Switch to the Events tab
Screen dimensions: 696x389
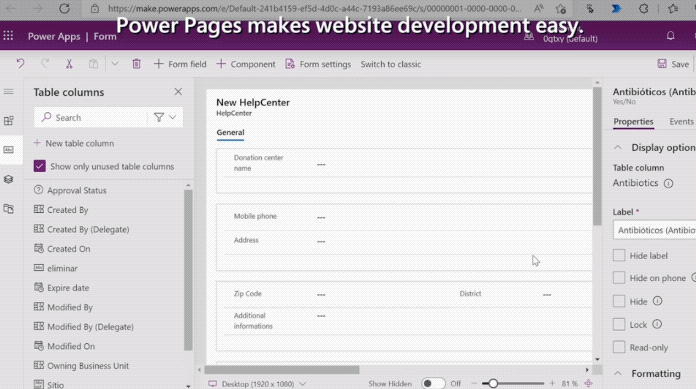click(681, 122)
